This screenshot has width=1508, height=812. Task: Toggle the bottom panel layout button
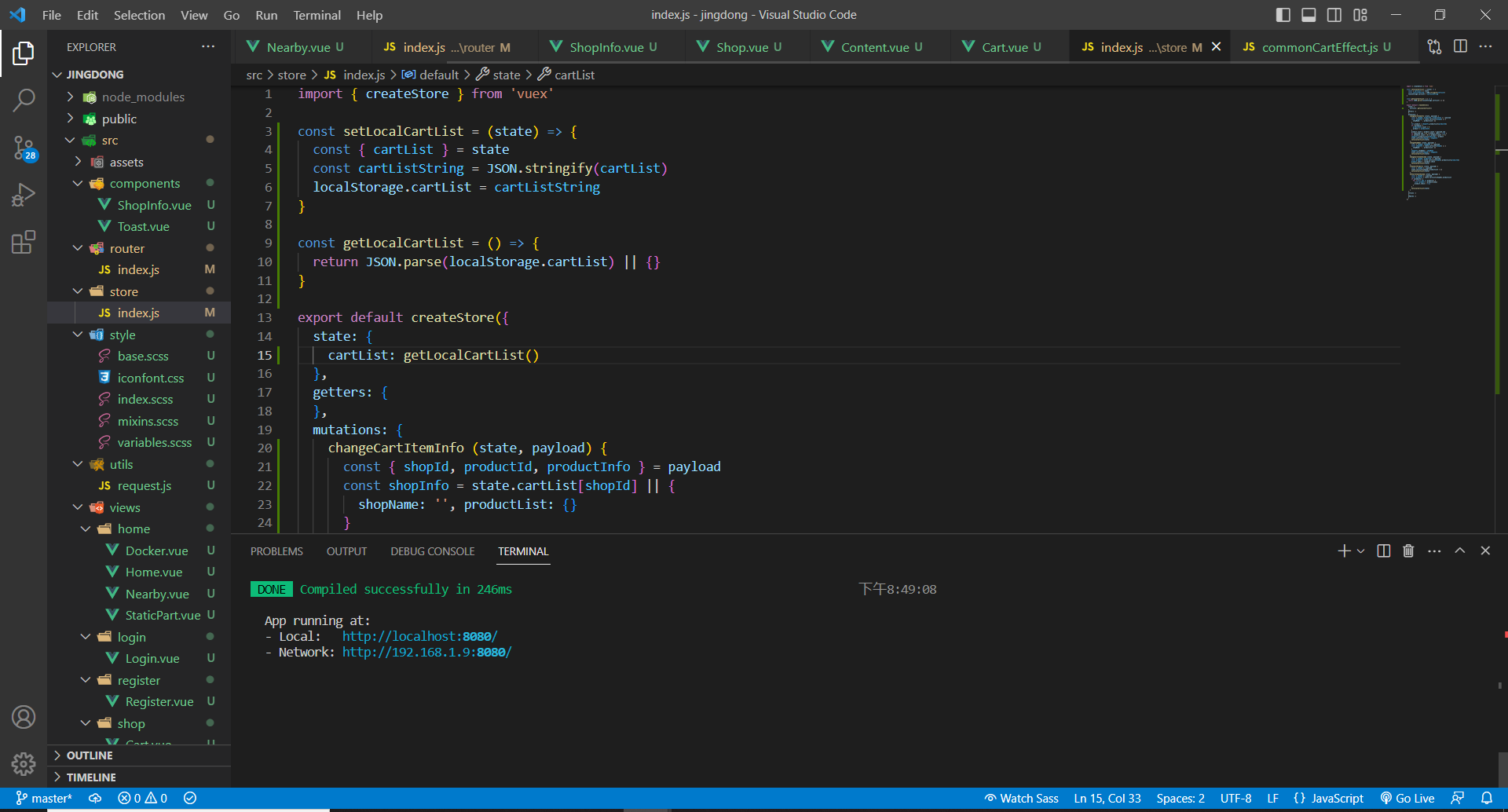pos(1309,15)
